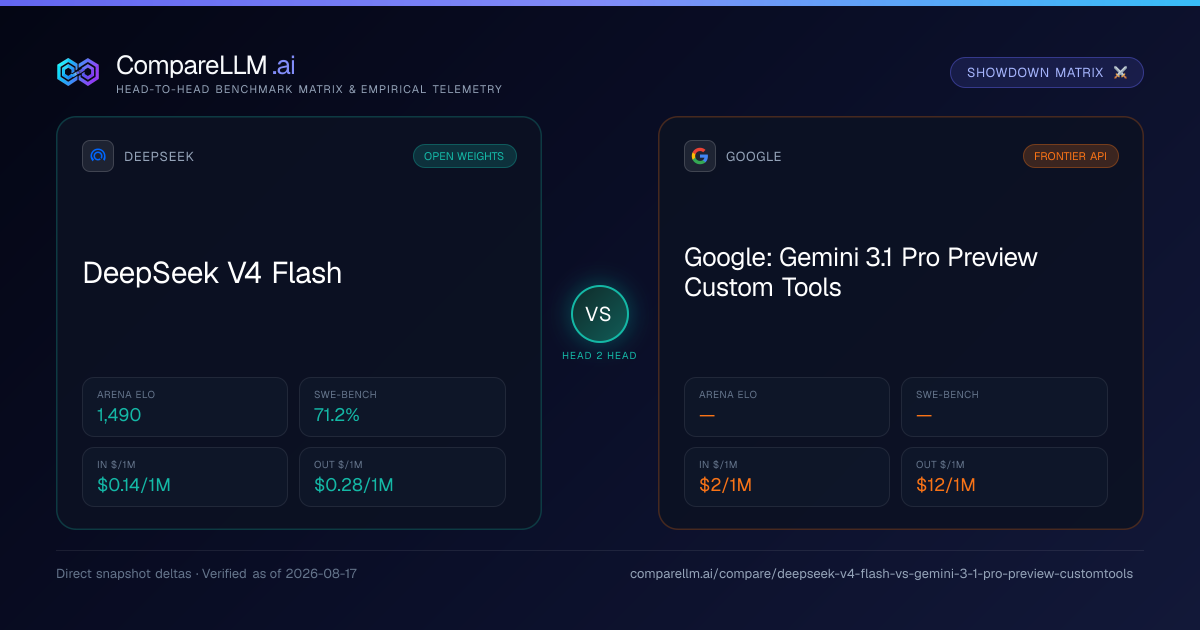Viewport: 1200px width, 630px height.
Task: Select the $0.28/1M output price tile
Action: point(402,477)
